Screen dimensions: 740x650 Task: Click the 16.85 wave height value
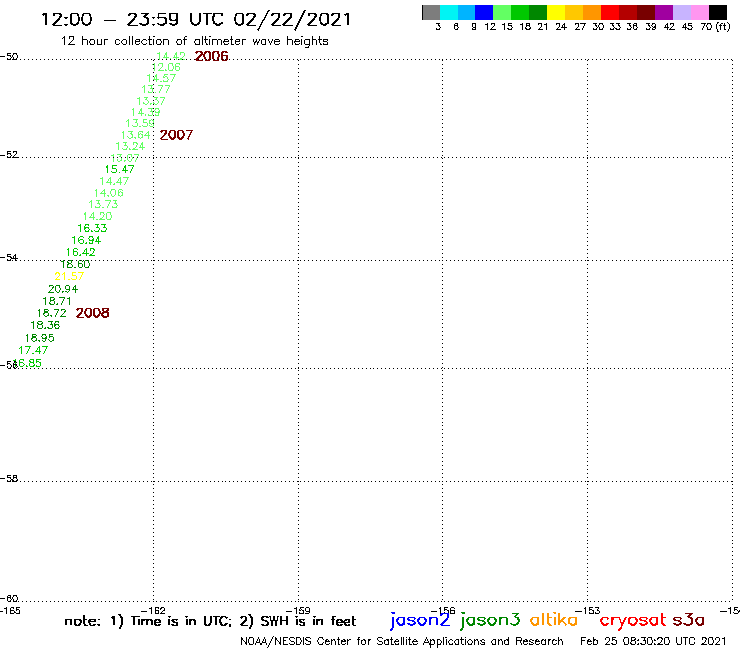[x=27, y=363]
